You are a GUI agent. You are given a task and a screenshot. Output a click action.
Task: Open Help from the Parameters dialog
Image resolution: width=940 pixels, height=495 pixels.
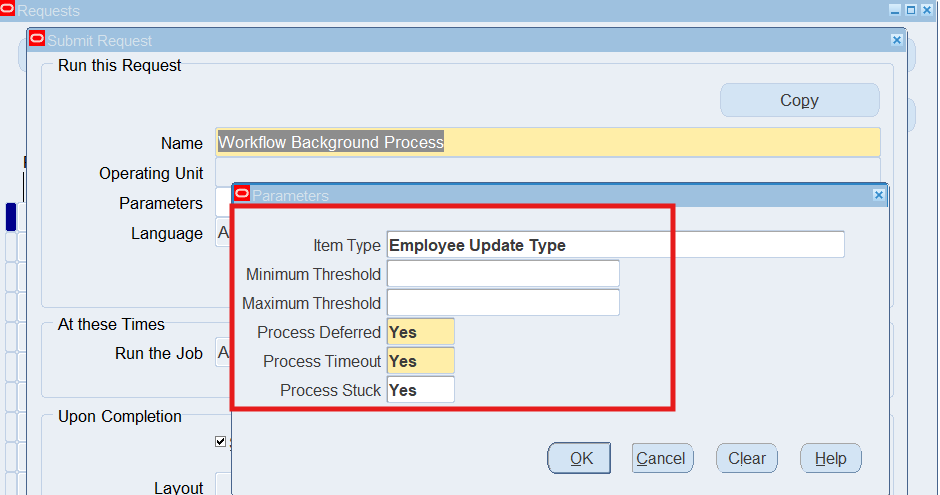(x=830, y=459)
